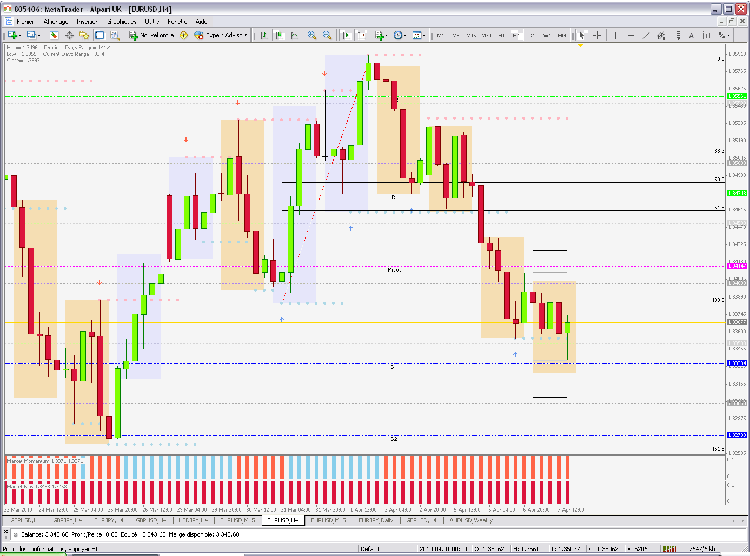Toggle chart shift

[x=362, y=35]
